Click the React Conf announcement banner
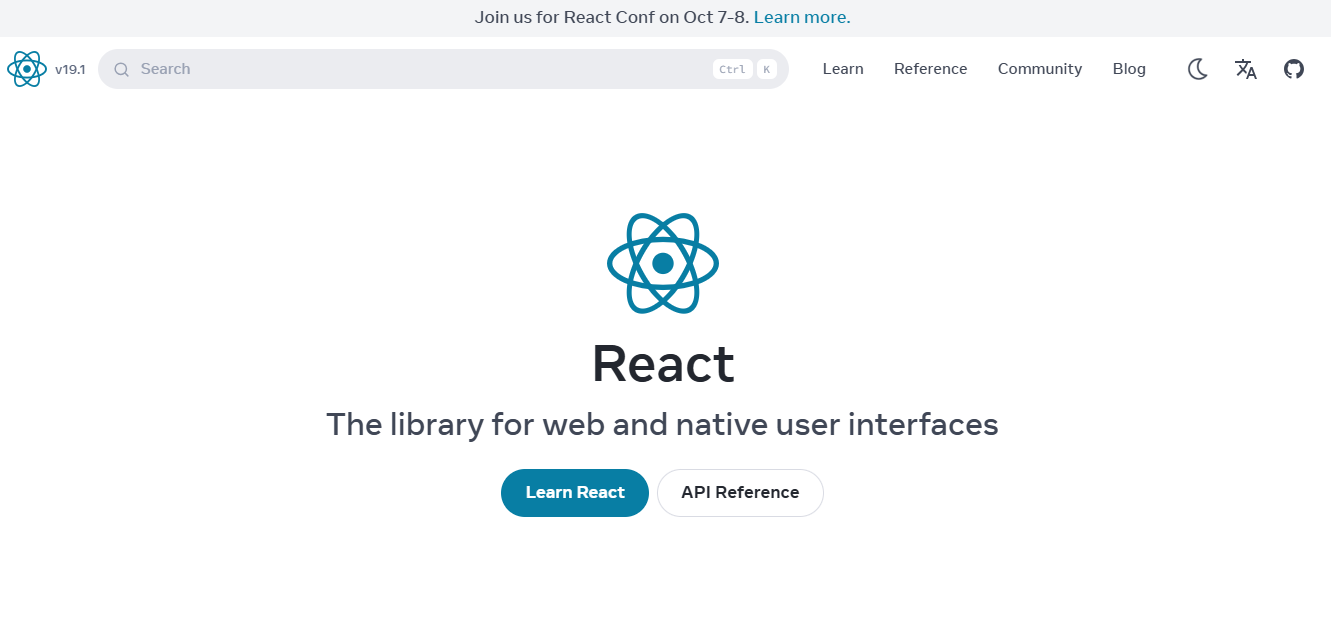 click(610, 17)
